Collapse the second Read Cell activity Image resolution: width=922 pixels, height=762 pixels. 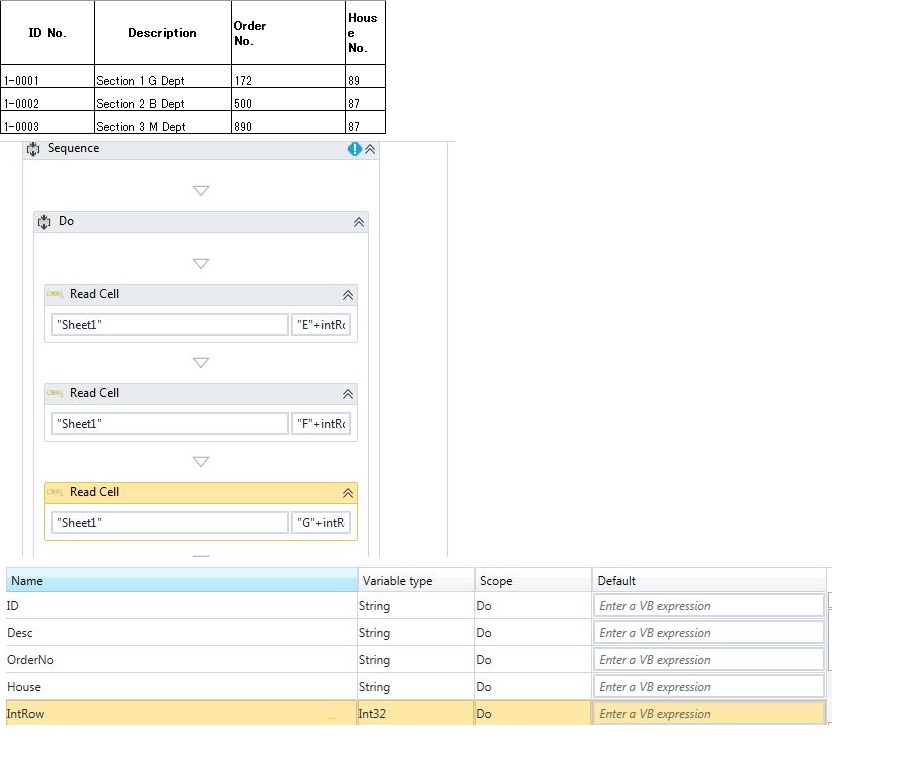[x=347, y=394]
